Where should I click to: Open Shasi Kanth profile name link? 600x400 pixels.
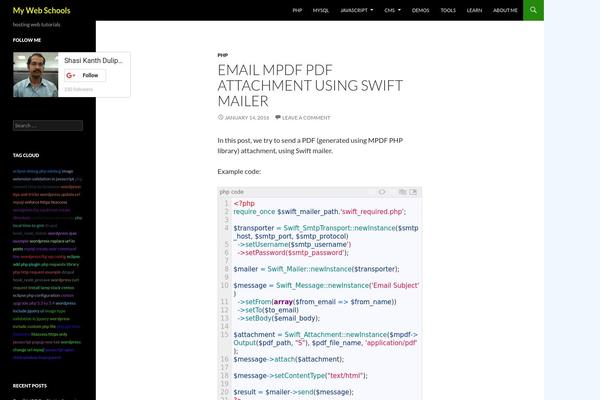click(x=93, y=60)
